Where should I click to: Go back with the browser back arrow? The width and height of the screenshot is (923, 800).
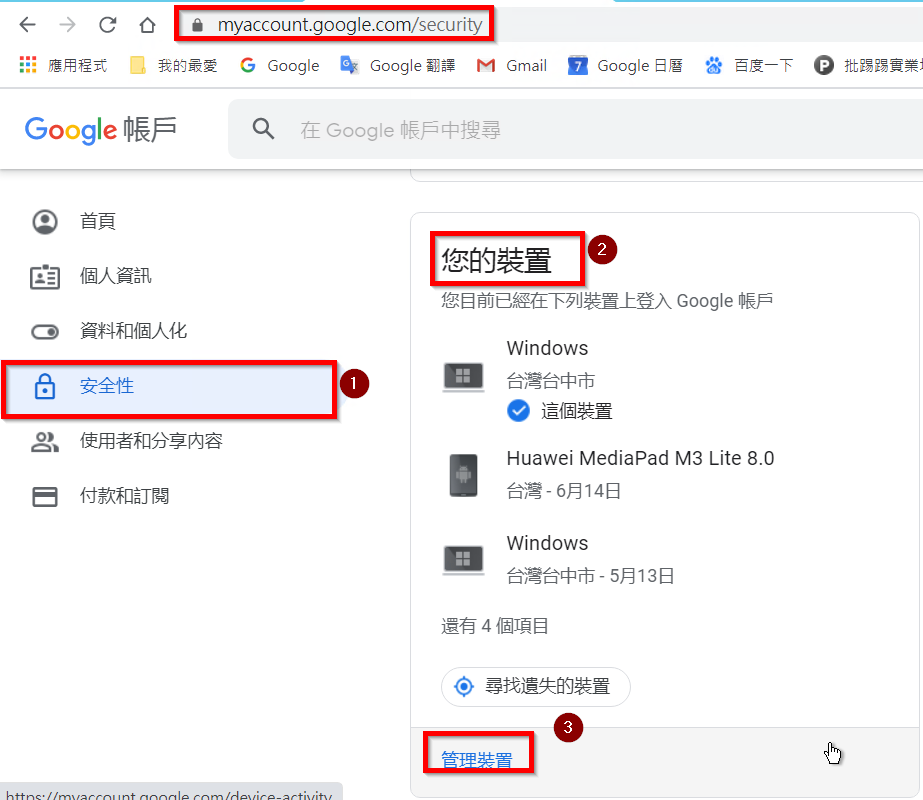coord(28,25)
